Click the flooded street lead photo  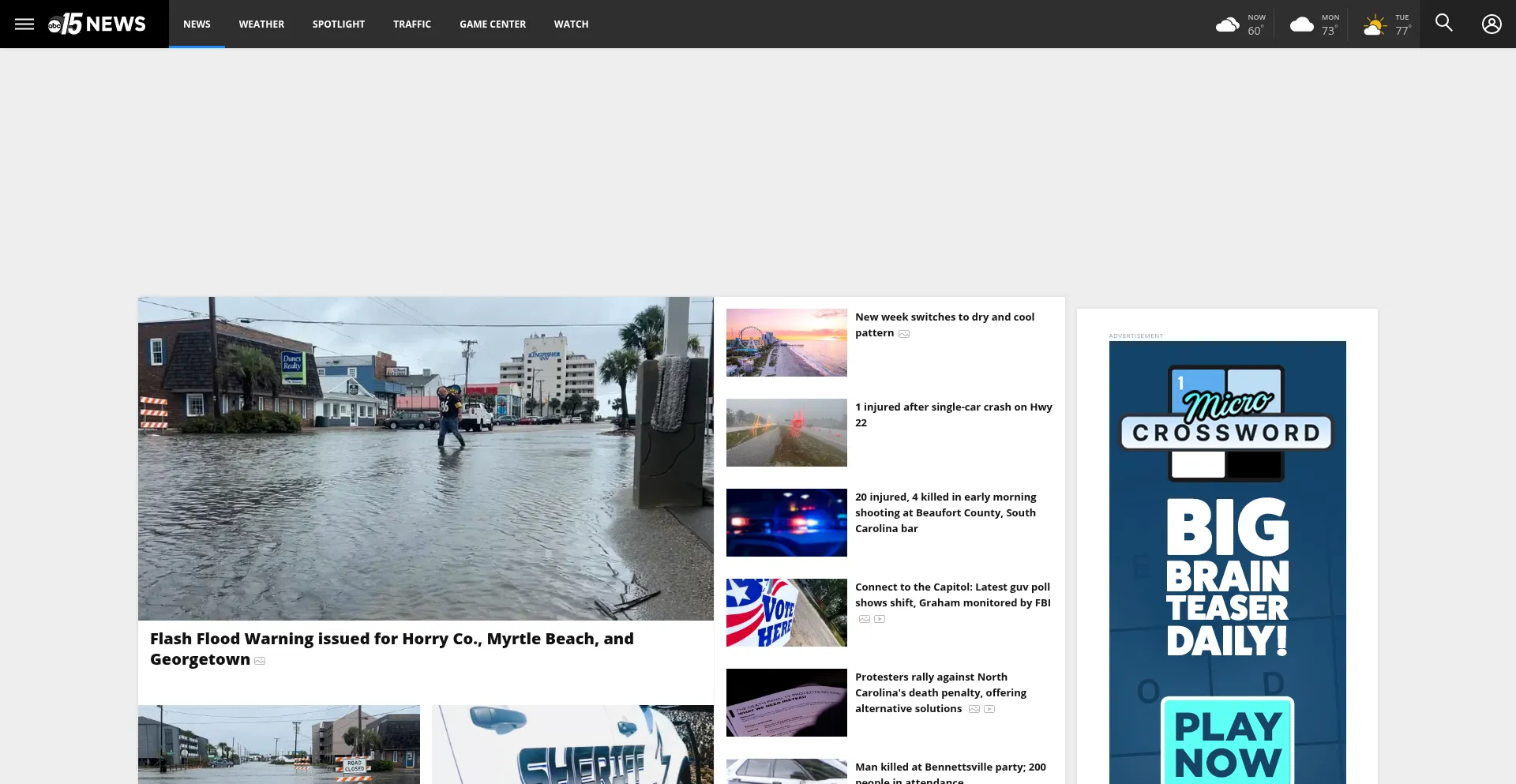[x=426, y=458]
